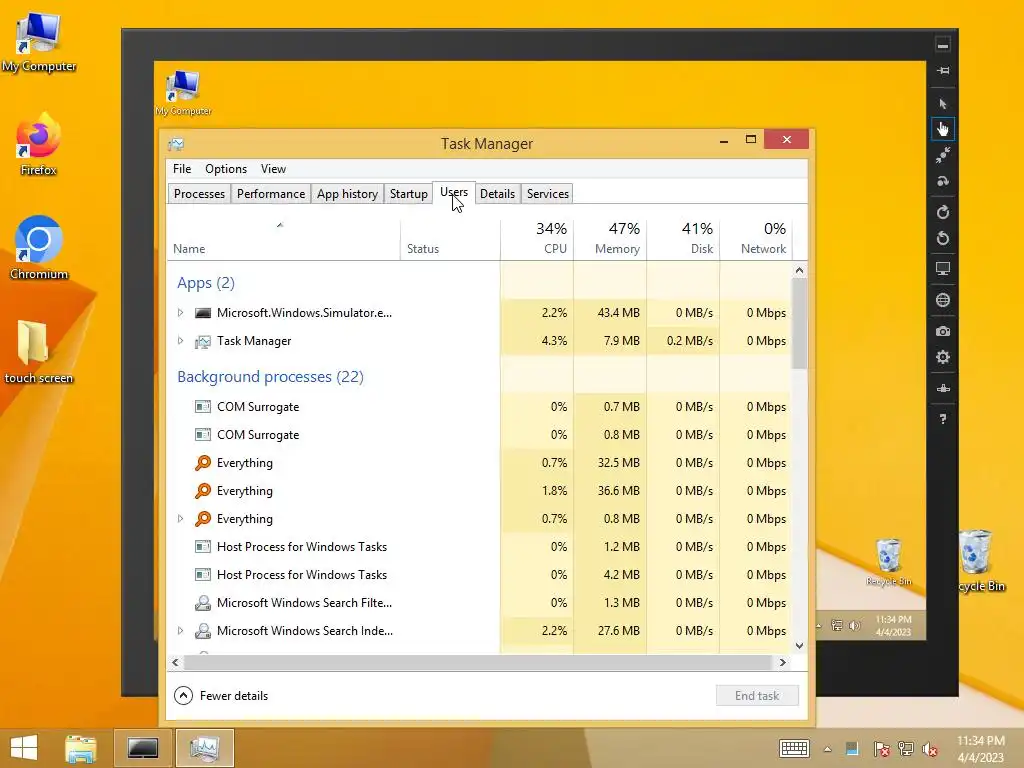Click horizontal scrollbar left arrow
Image resolution: width=1024 pixels, height=768 pixels.
[x=175, y=662]
